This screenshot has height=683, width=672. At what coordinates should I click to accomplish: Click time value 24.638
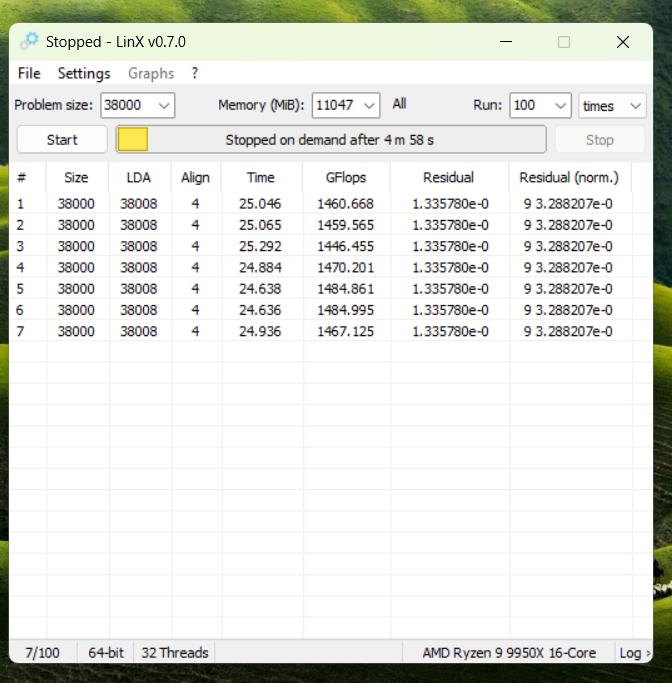click(x=260, y=289)
